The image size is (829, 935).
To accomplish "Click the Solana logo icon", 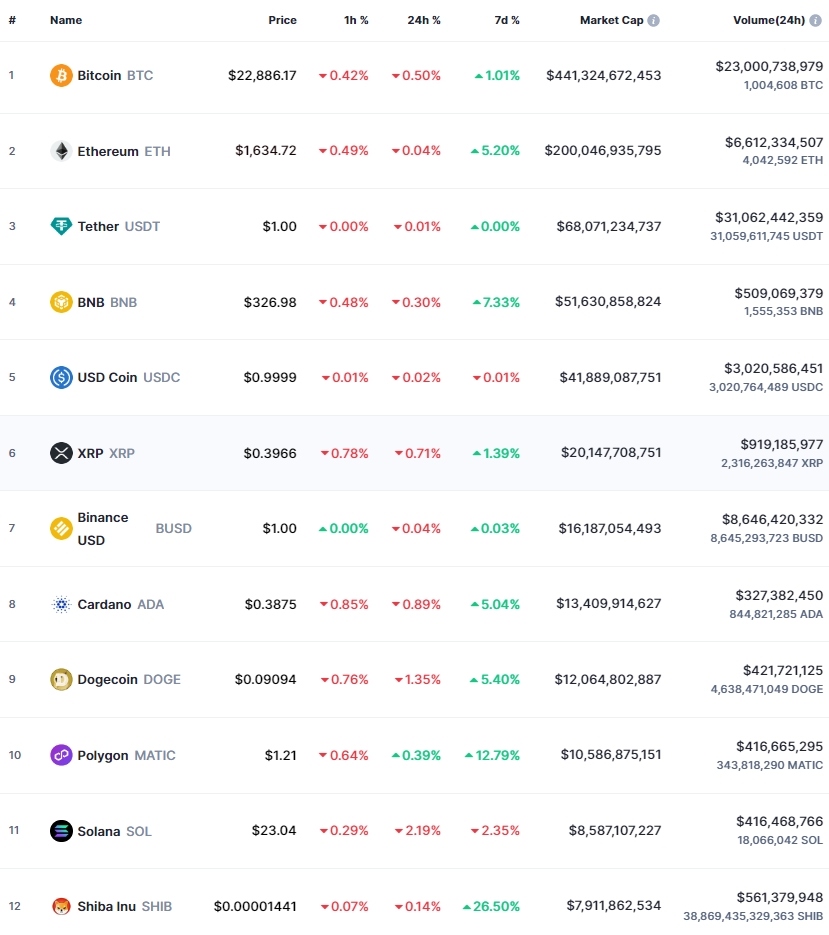I will pos(61,831).
